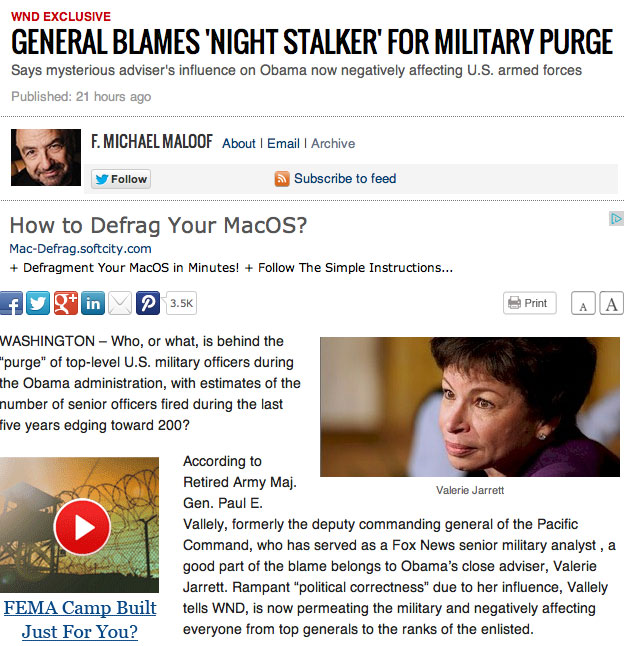Share on Google Plus

[66, 303]
